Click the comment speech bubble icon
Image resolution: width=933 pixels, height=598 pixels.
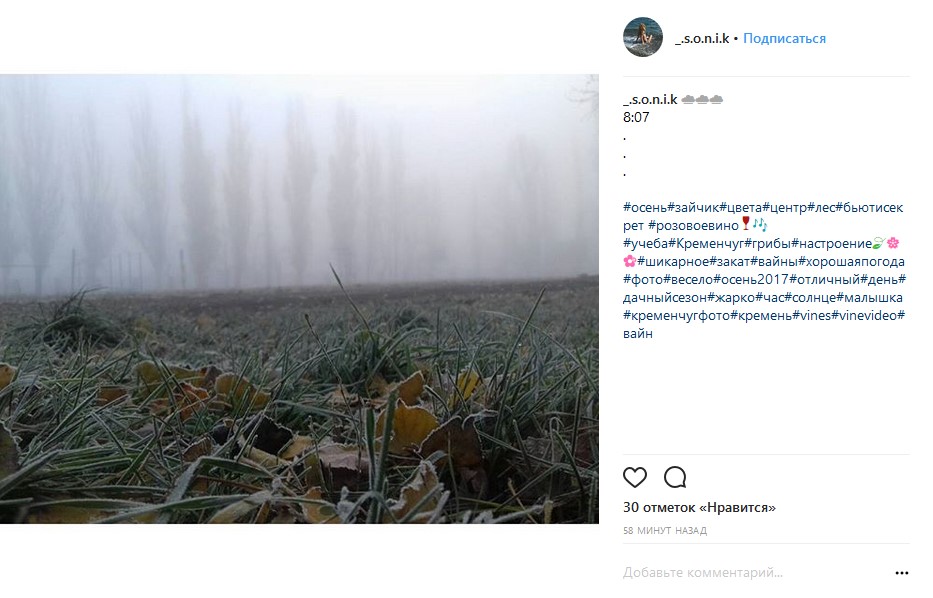[x=675, y=477]
